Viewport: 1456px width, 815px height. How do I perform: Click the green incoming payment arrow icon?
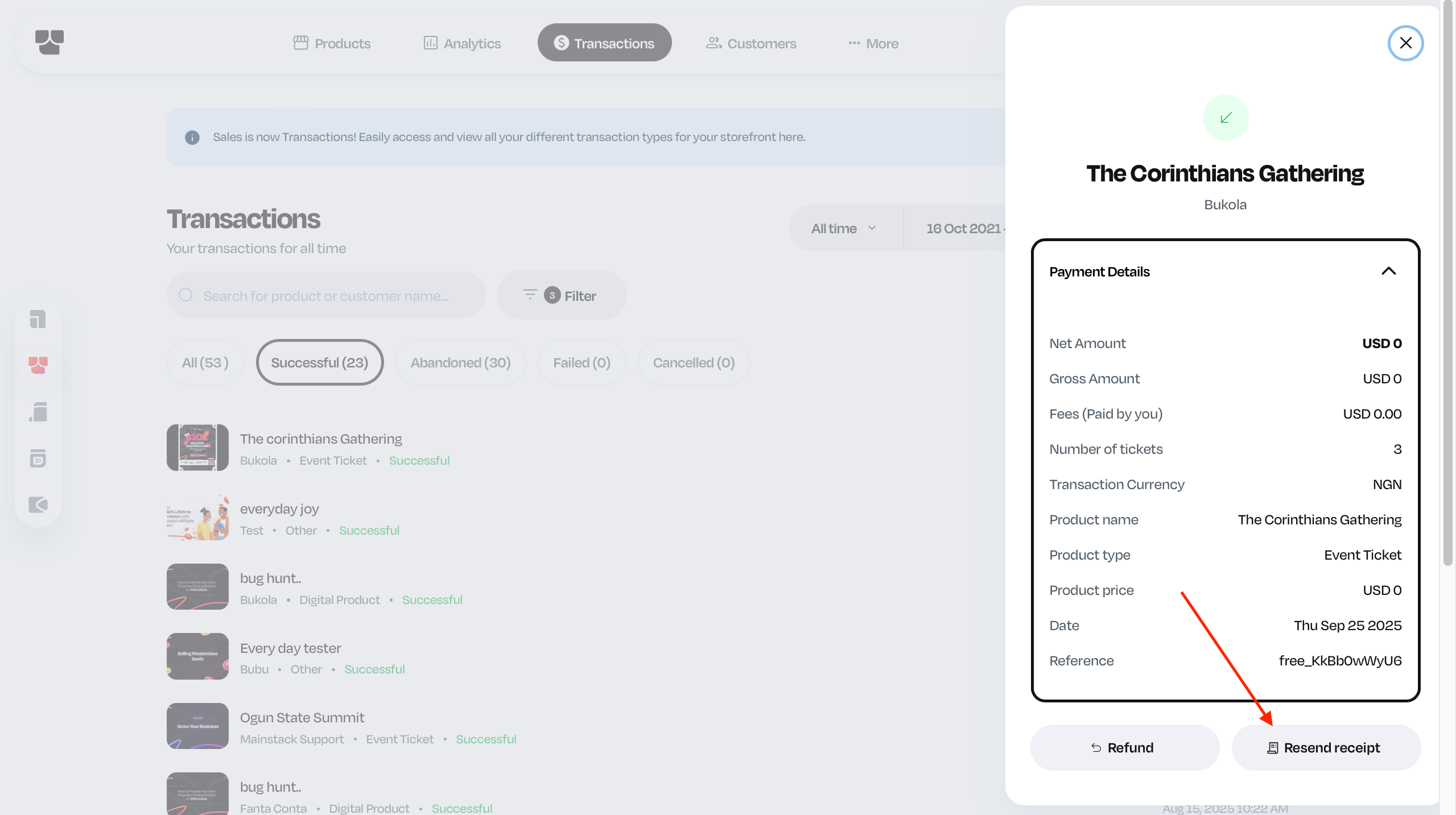(1226, 118)
